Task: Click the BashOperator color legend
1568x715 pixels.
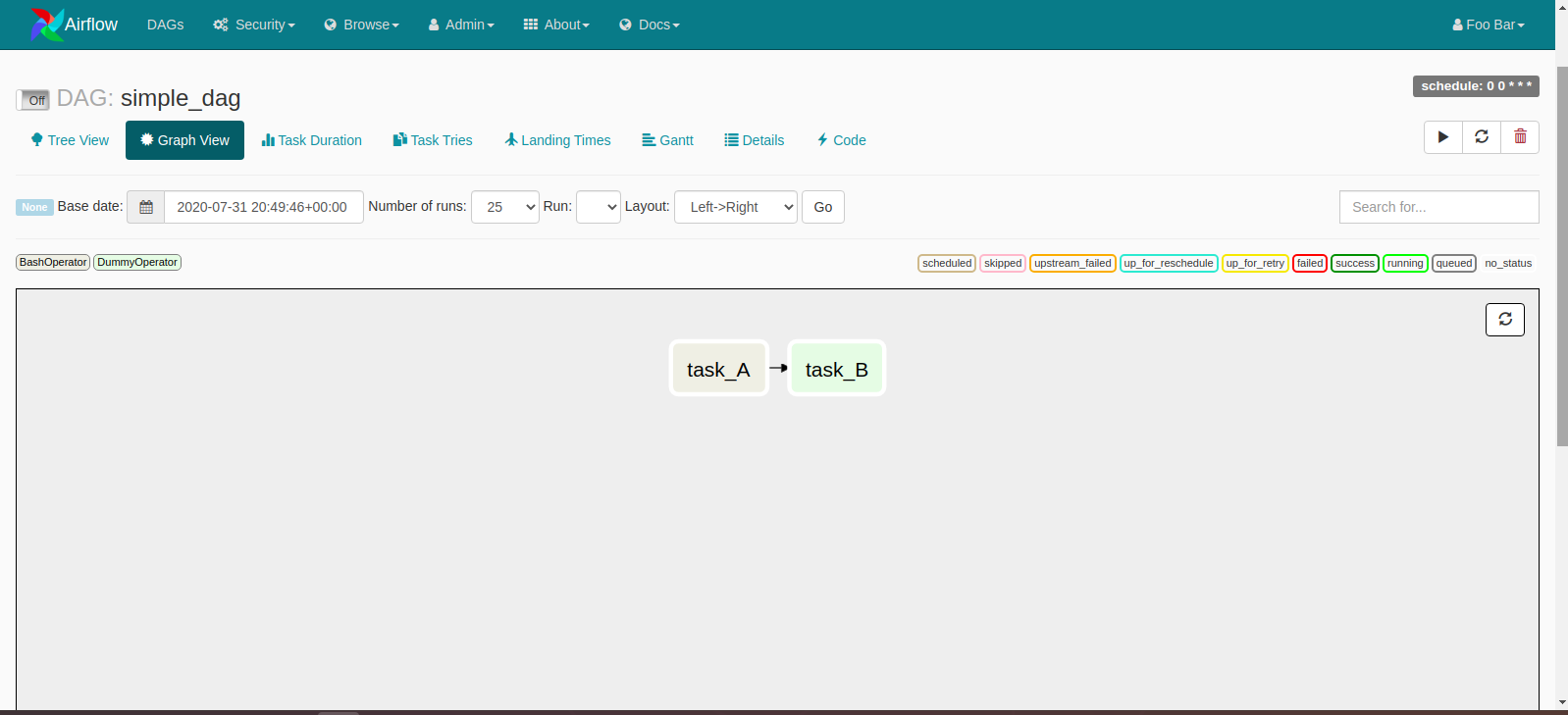Action: 53,262
